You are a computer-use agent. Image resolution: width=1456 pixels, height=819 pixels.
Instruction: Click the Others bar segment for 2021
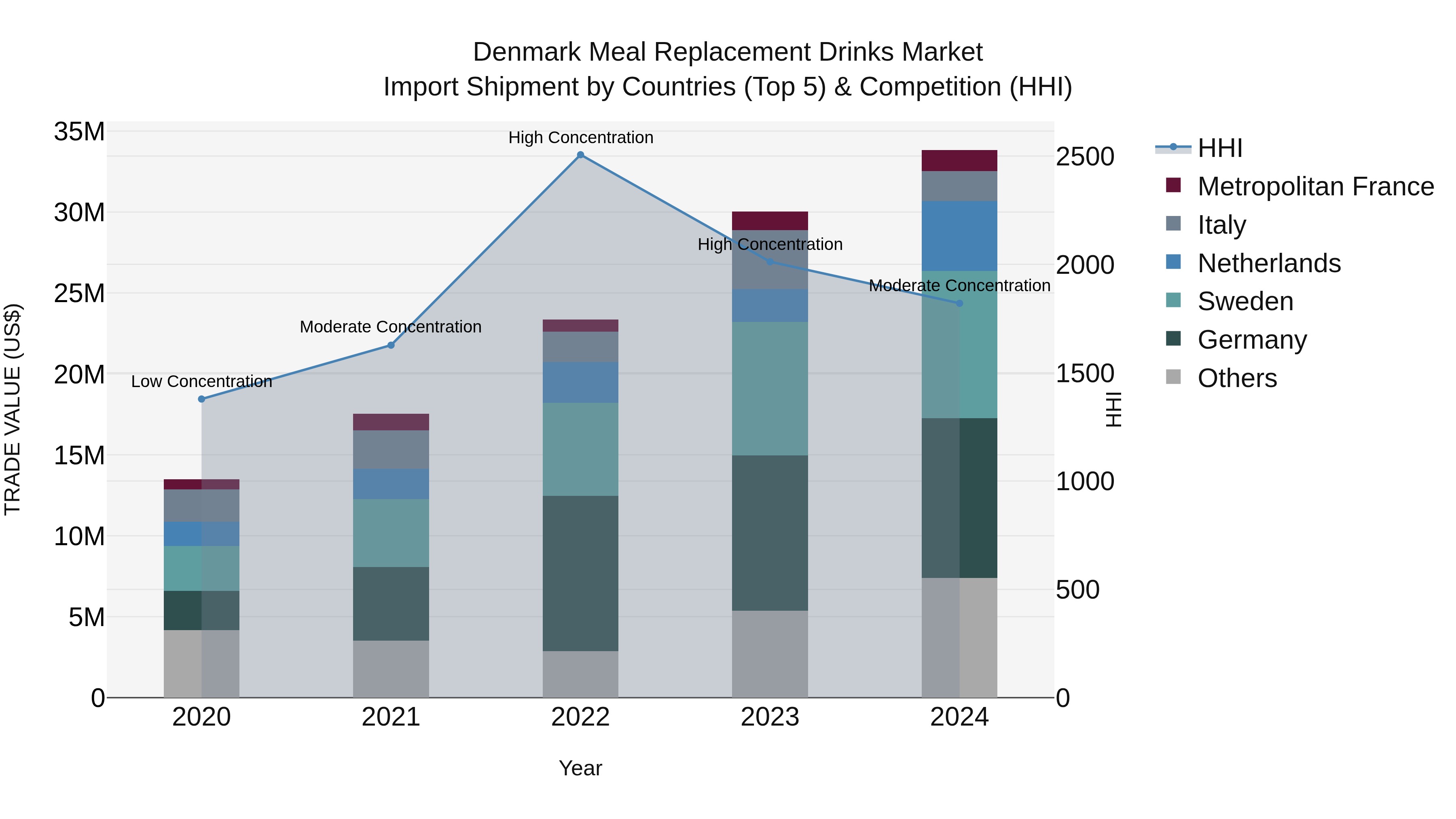[x=391, y=669]
